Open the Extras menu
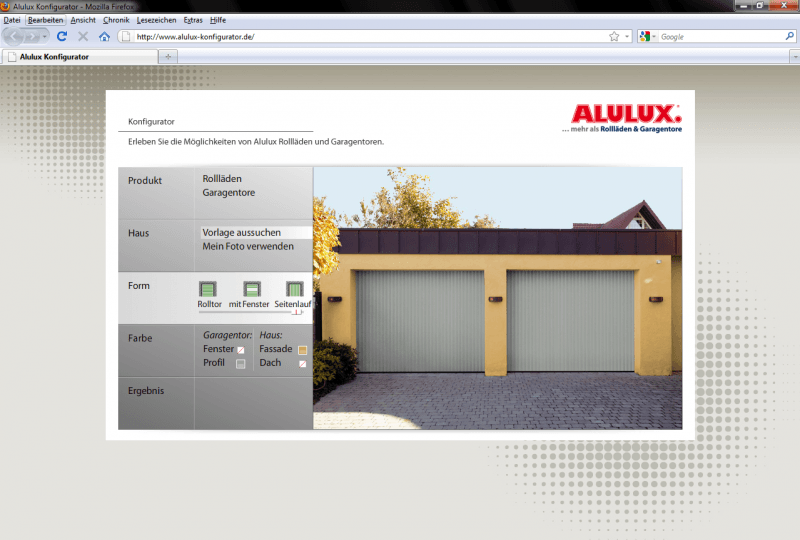800x540 pixels. (x=193, y=20)
